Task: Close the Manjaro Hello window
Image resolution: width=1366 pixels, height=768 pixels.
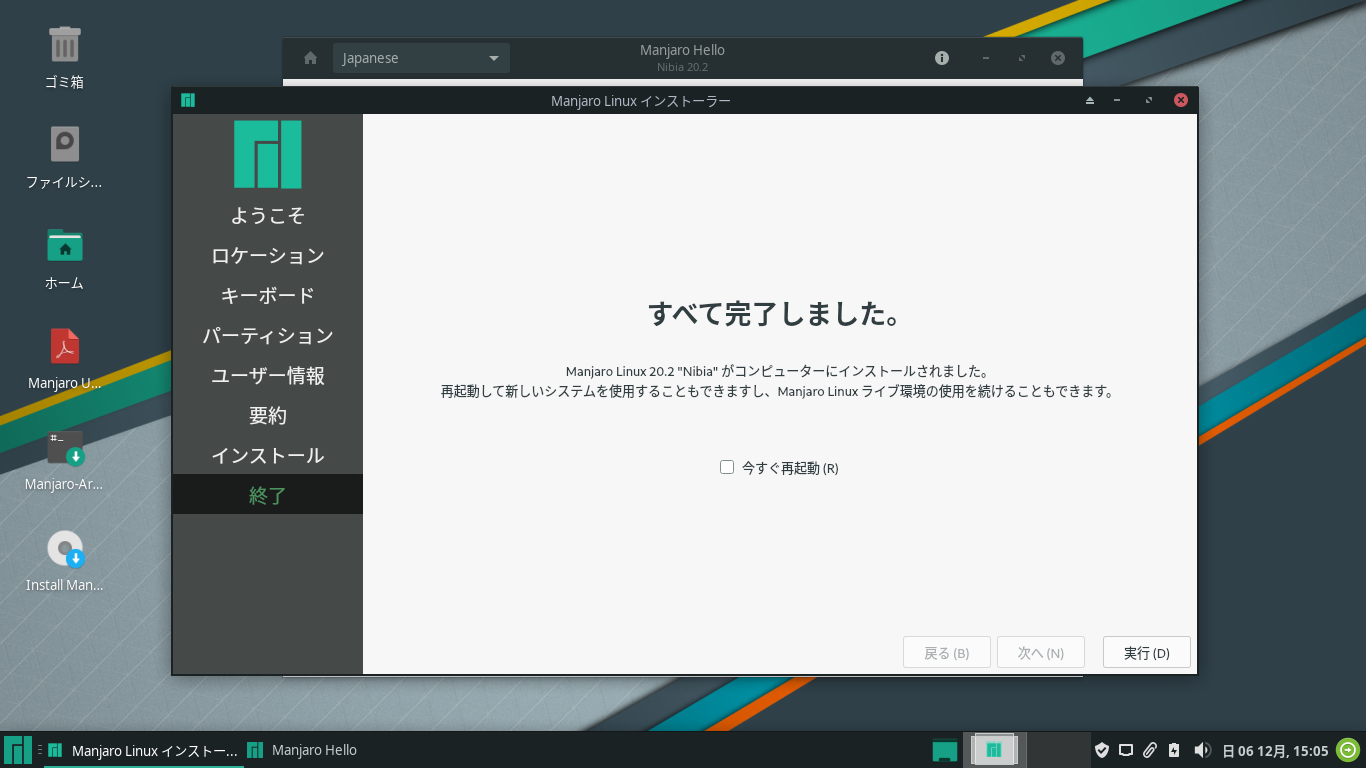Action: pos(1058,58)
